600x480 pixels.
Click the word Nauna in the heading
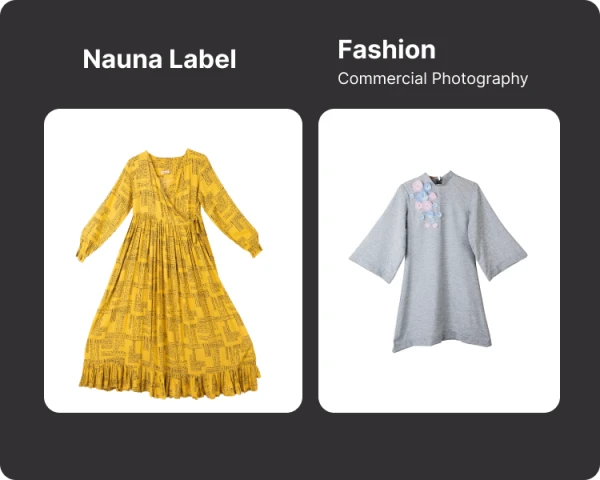[x=122, y=59]
